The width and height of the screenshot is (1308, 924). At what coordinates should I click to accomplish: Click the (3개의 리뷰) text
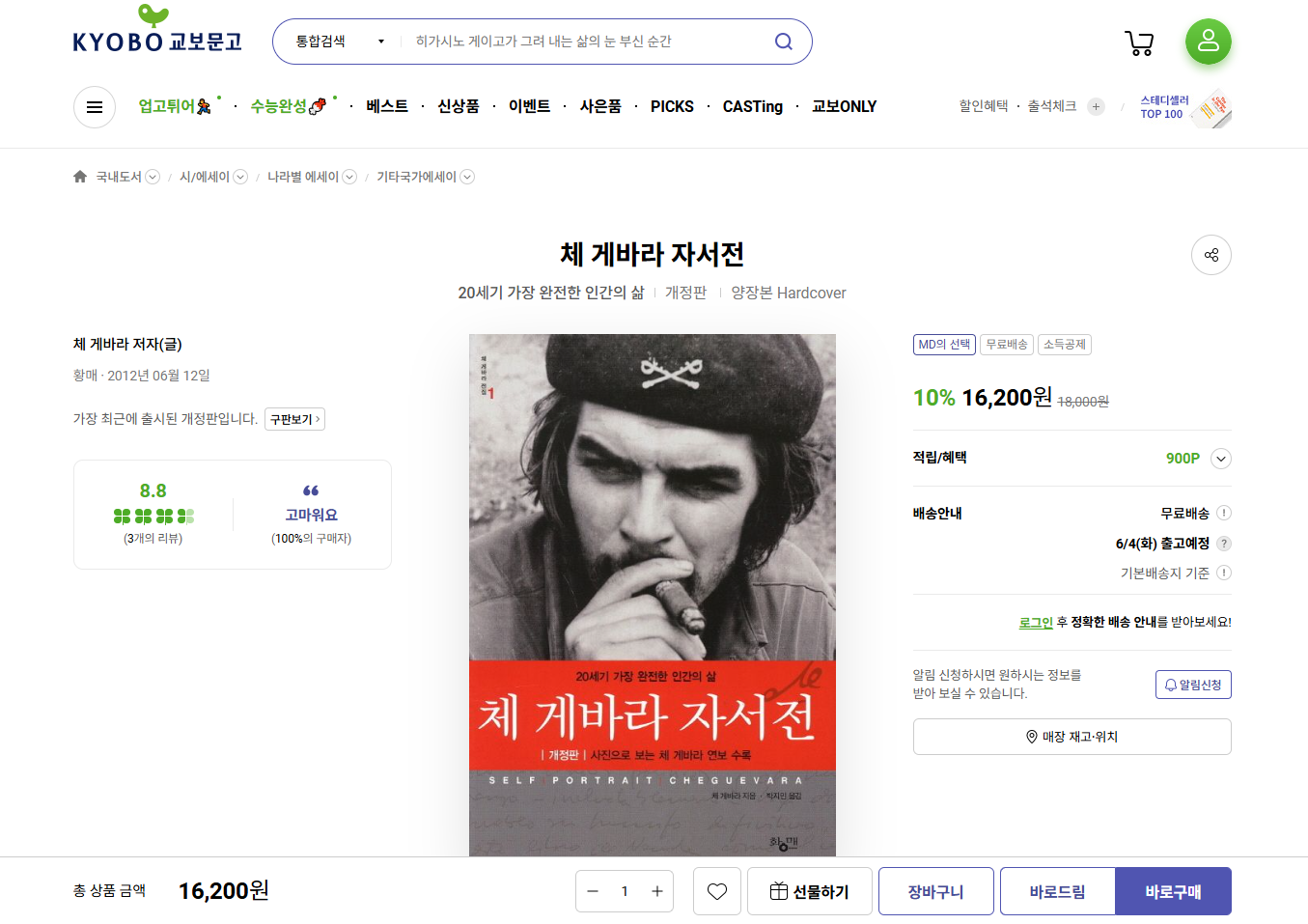coord(153,539)
